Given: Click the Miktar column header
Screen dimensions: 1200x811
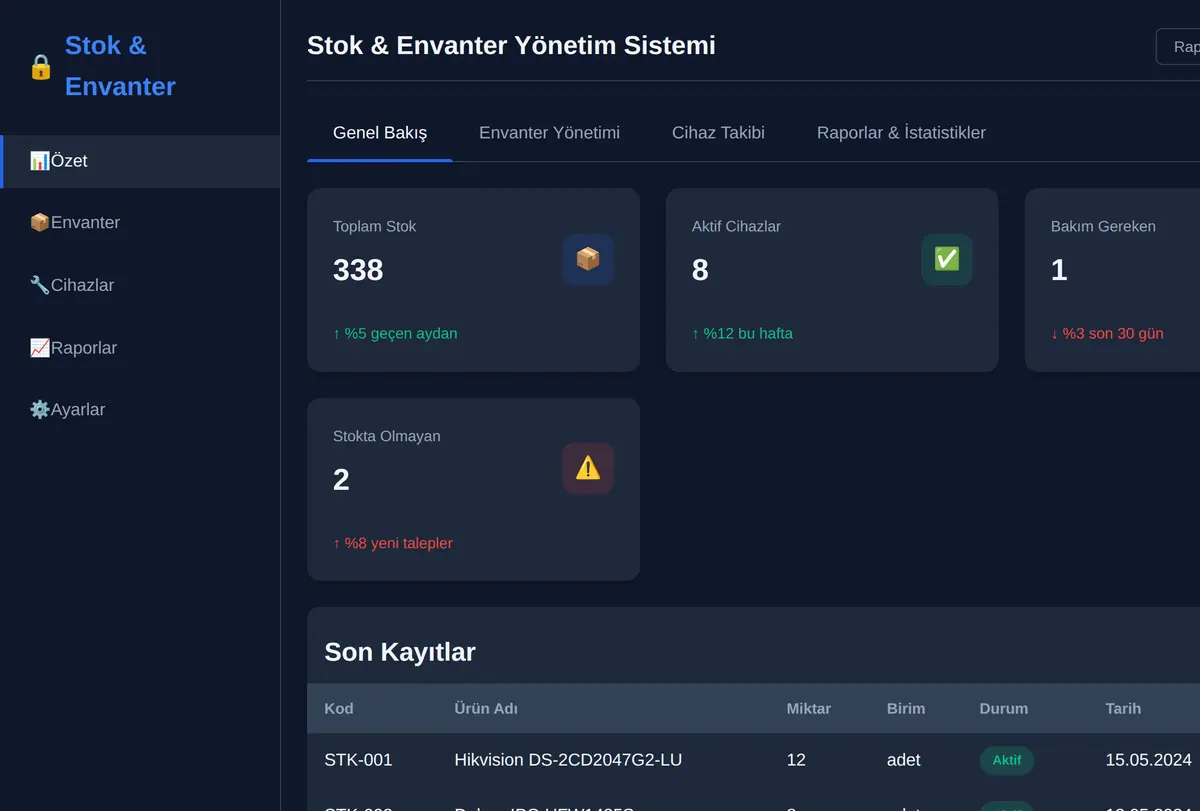Looking at the screenshot, I should click(809, 709).
